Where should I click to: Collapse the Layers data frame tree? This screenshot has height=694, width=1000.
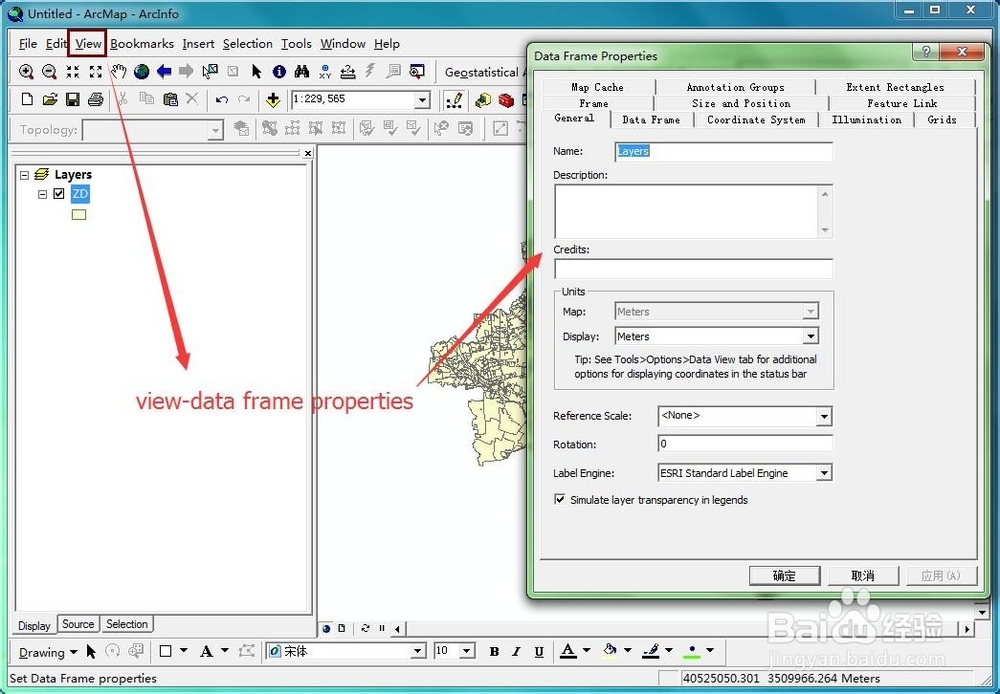[24, 175]
